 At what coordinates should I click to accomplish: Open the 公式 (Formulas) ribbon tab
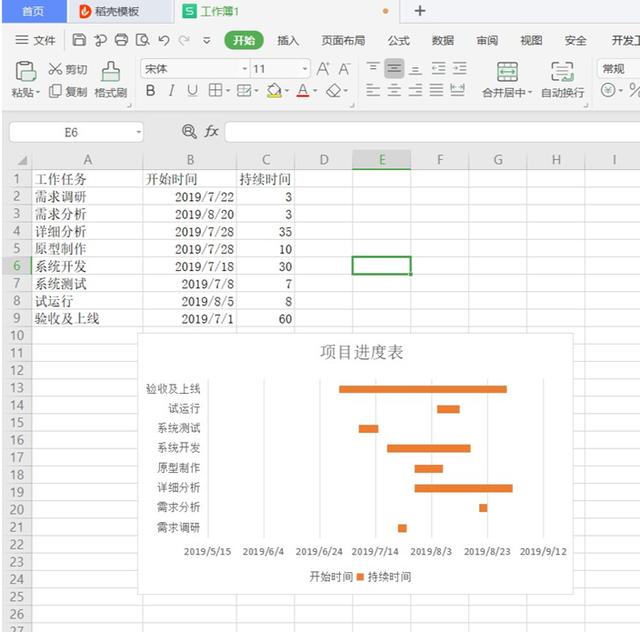click(398, 40)
